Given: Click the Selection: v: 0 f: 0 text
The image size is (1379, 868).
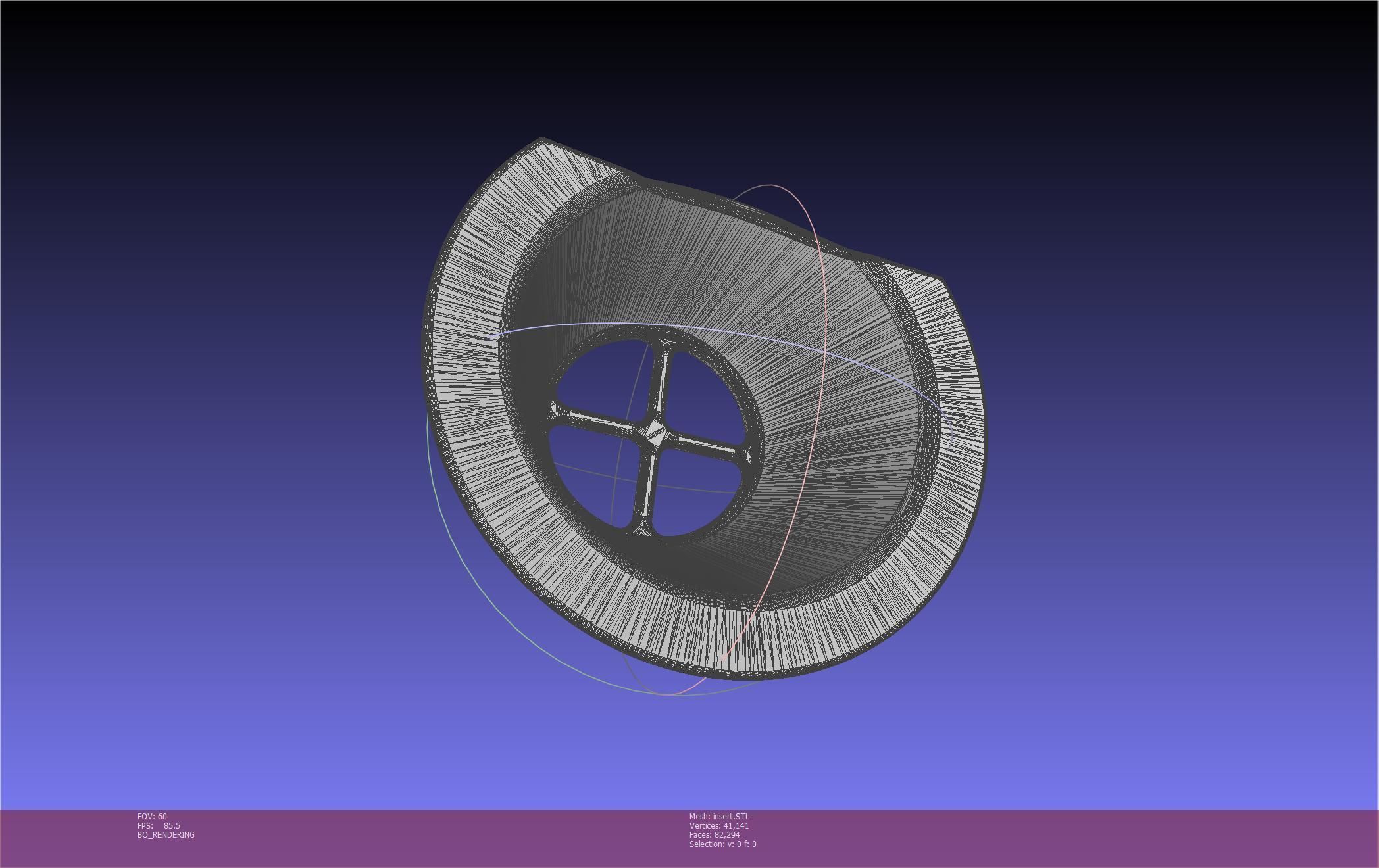Looking at the screenshot, I should coord(722,844).
